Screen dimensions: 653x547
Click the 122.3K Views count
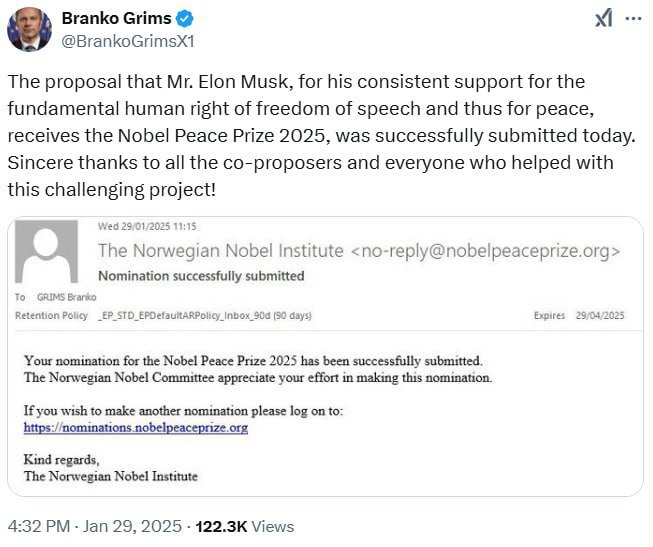pyautogui.click(x=245, y=526)
